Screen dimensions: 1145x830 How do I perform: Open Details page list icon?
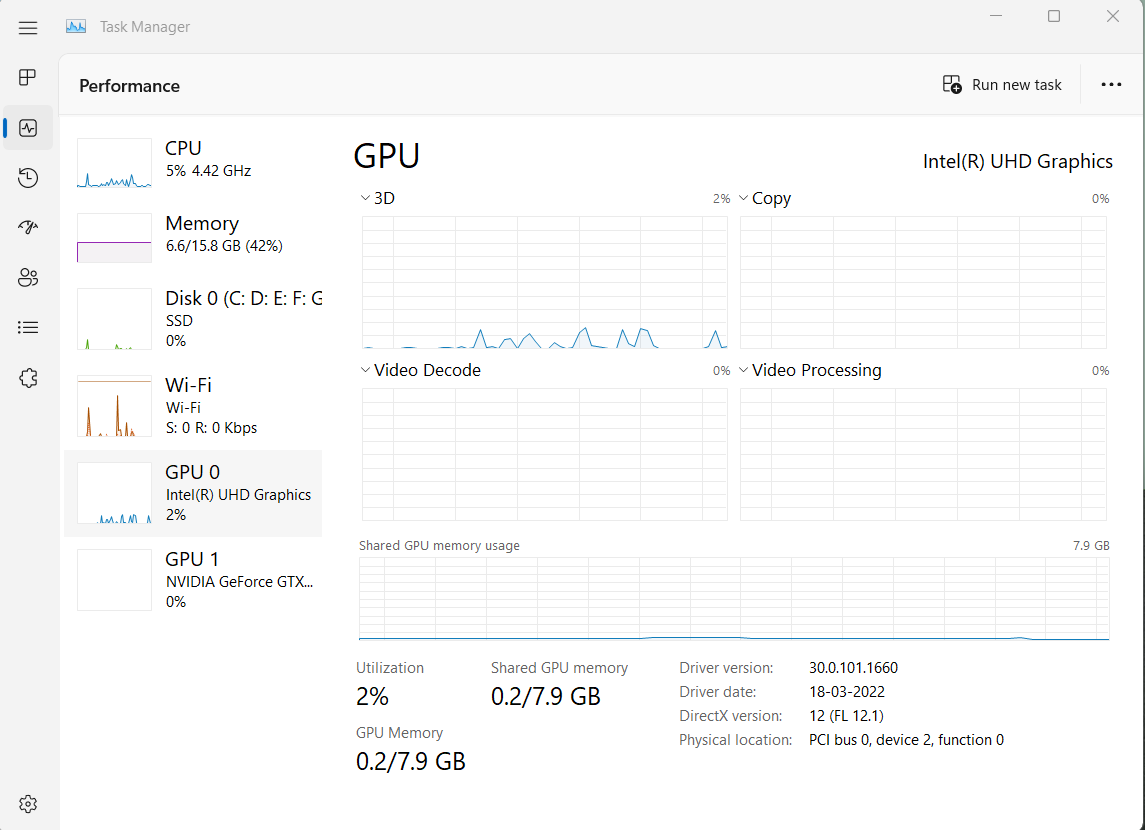click(x=28, y=328)
